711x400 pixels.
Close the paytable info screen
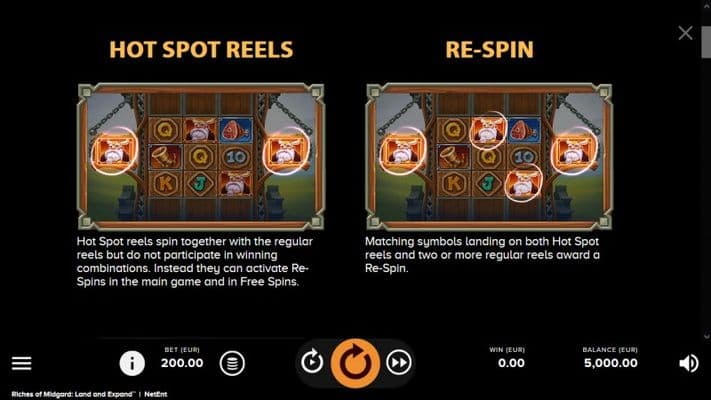(685, 33)
